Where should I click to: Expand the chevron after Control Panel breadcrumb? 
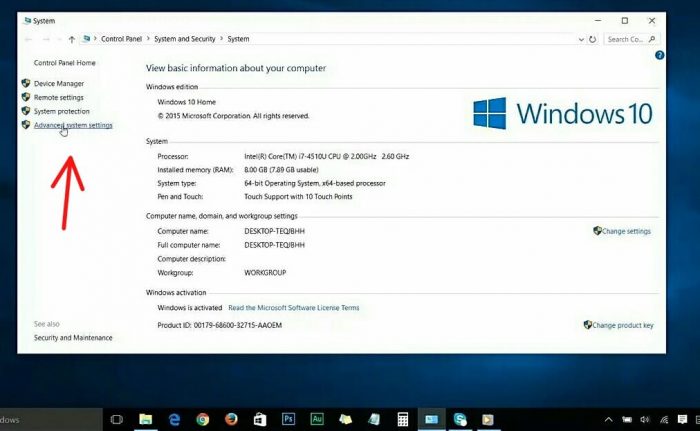[148, 39]
